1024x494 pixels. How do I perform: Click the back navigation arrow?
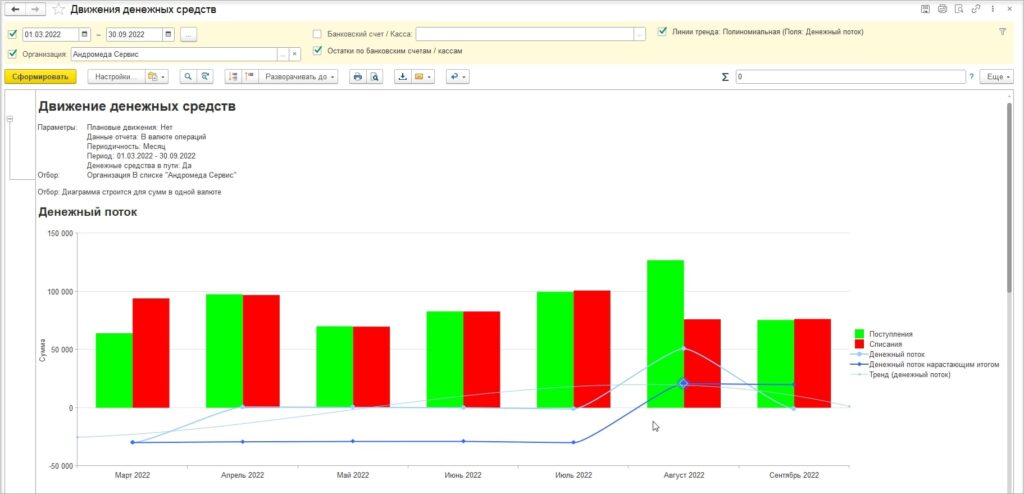(15, 10)
